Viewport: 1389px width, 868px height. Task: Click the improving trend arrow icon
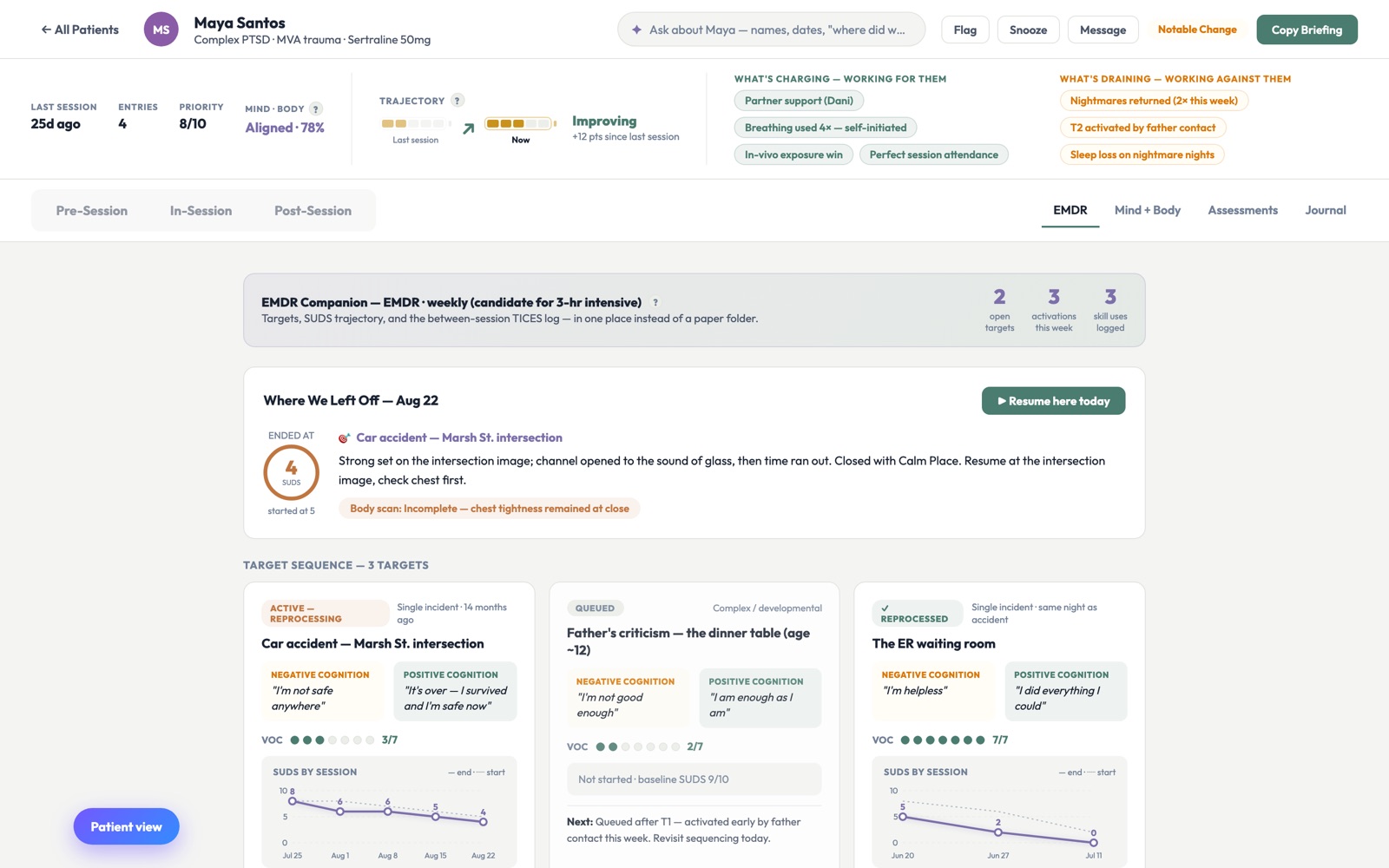(x=469, y=128)
